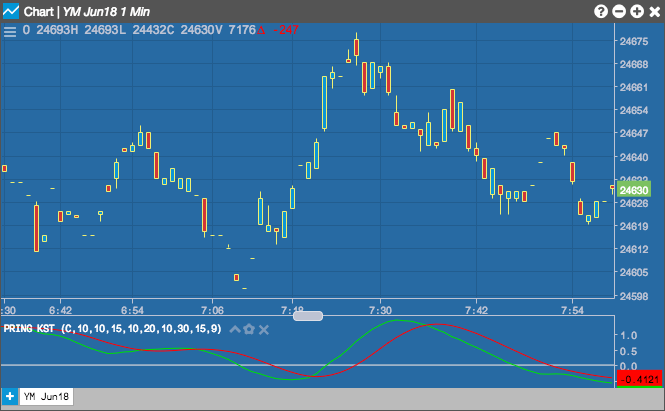Maximize the chart widget with plus icon
This screenshot has width=665, height=411.
tap(637, 11)
